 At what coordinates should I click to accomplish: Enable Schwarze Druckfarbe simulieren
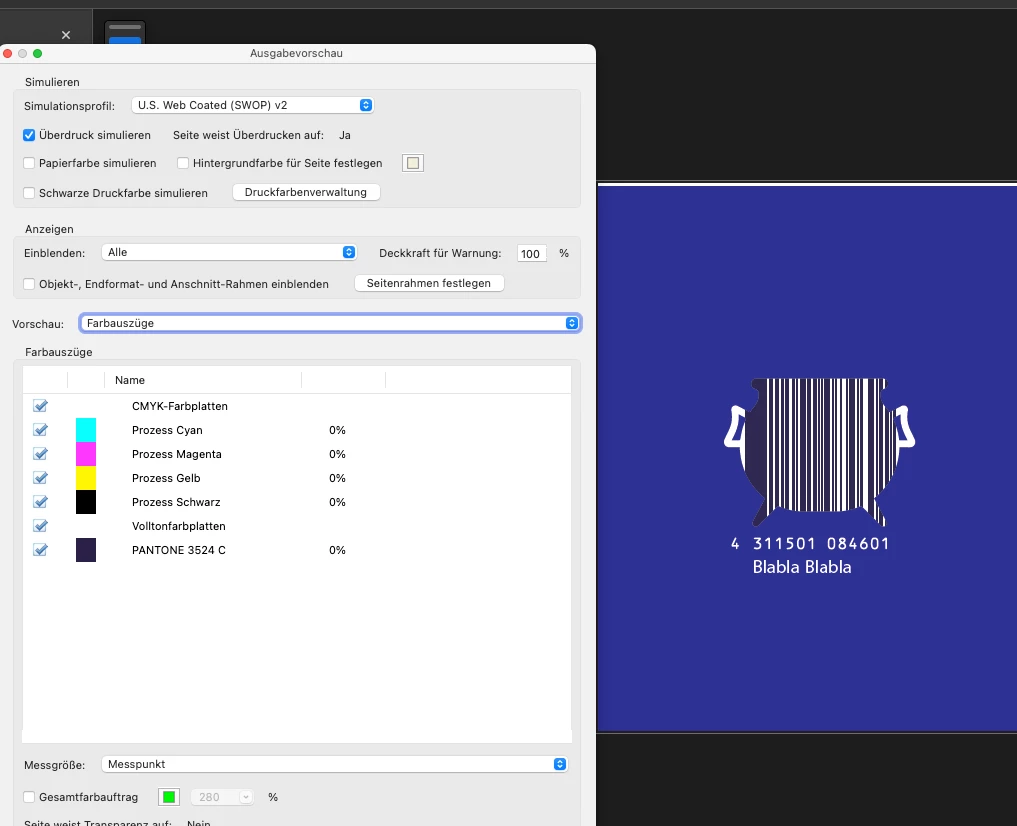29,193
